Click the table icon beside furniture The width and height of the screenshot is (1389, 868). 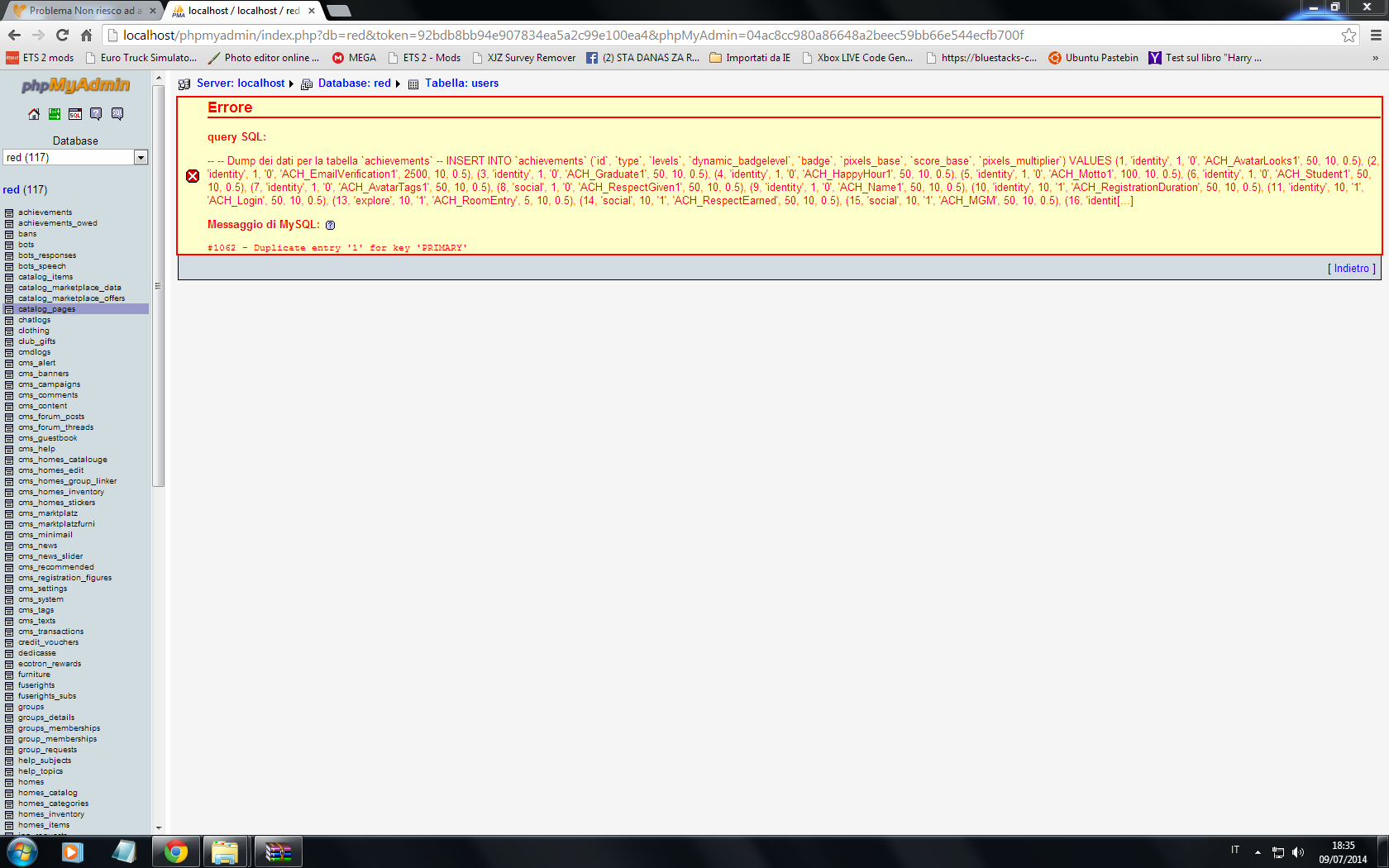[9, 675]
